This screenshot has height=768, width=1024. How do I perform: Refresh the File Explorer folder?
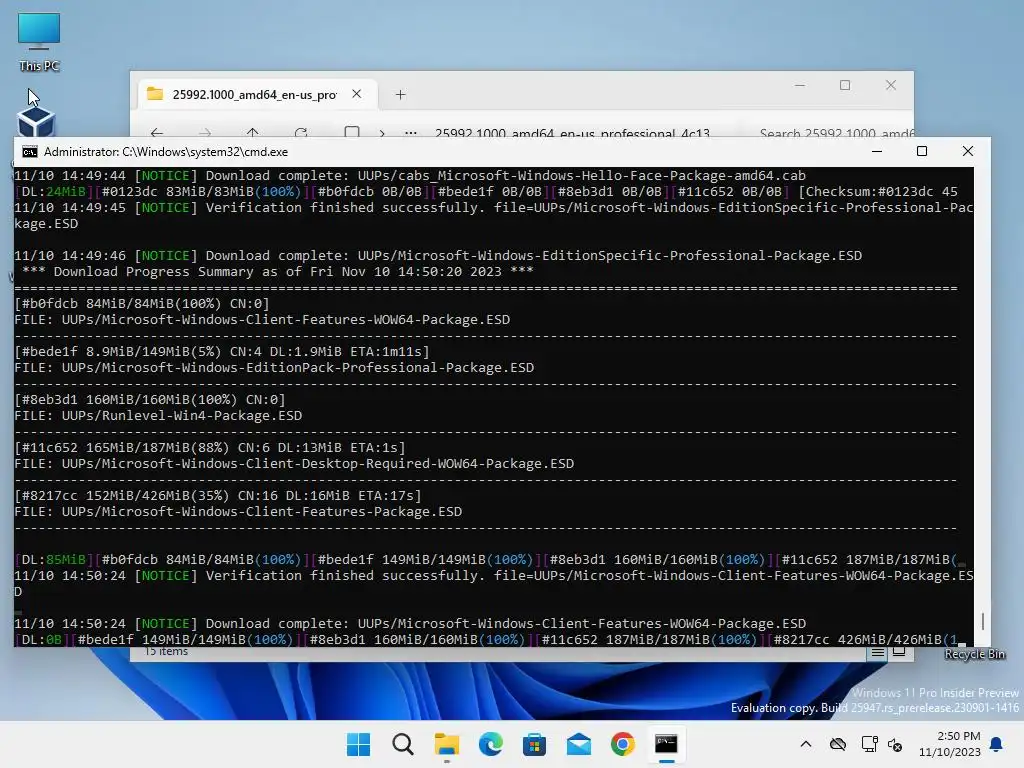[301, 133]
